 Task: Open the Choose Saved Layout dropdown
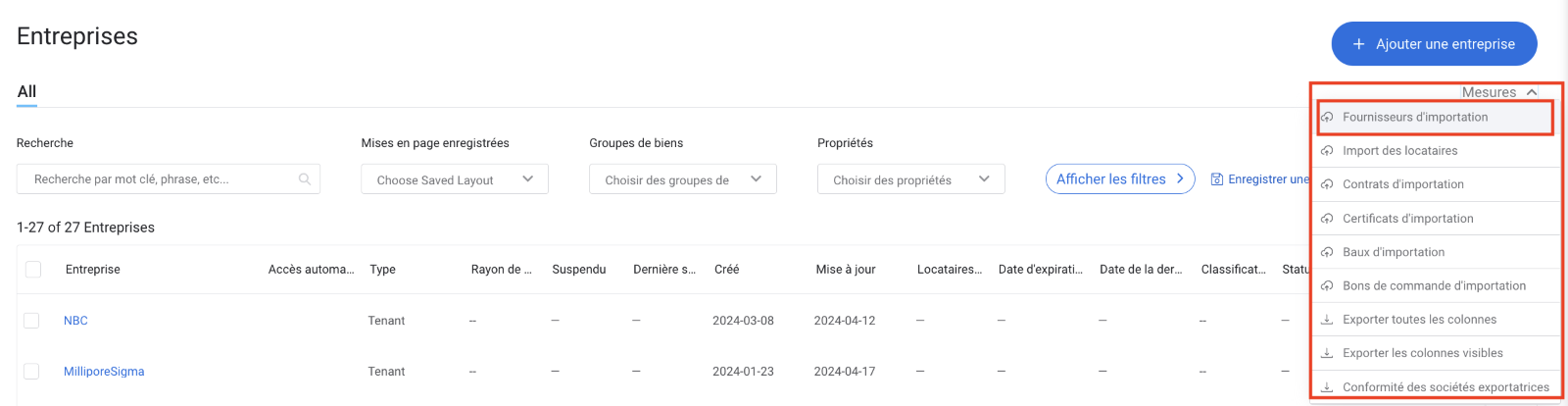tap(455, 179)
